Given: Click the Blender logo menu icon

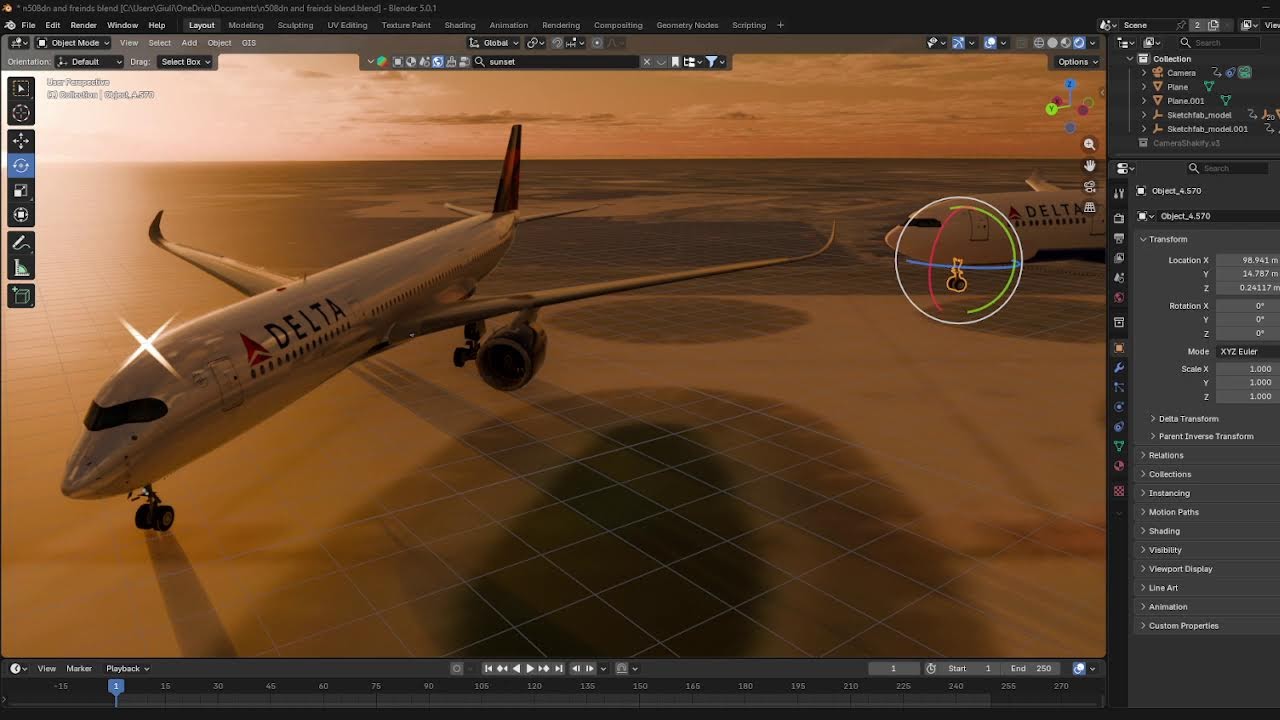Looking at the screenshot, I should [9, 25].
